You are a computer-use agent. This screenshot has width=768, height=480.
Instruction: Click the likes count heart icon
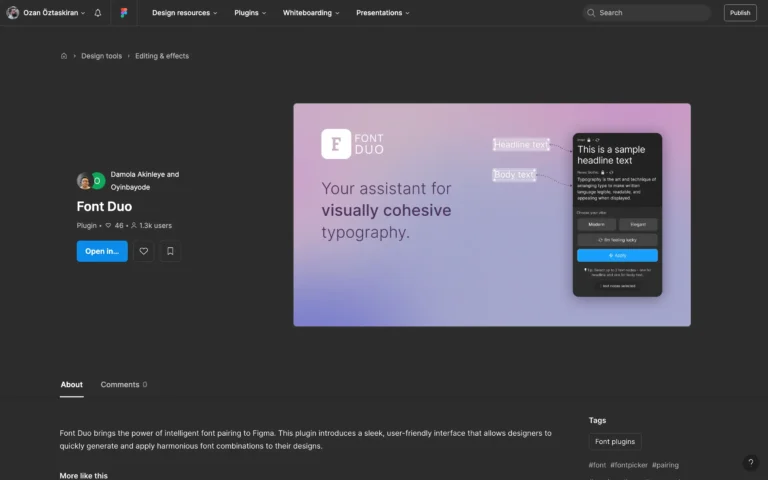[108, 225]
